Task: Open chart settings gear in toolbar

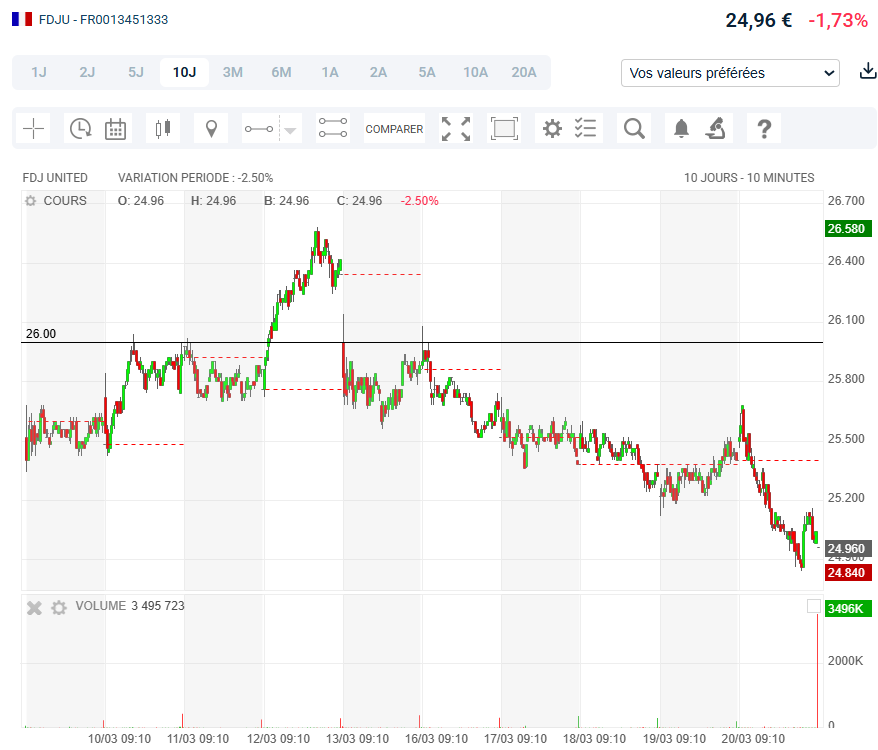Action: pos(552,128)
